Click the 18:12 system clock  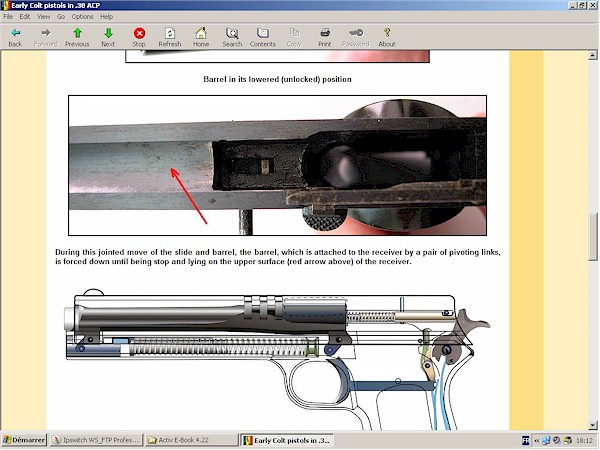tap(584, 441)
